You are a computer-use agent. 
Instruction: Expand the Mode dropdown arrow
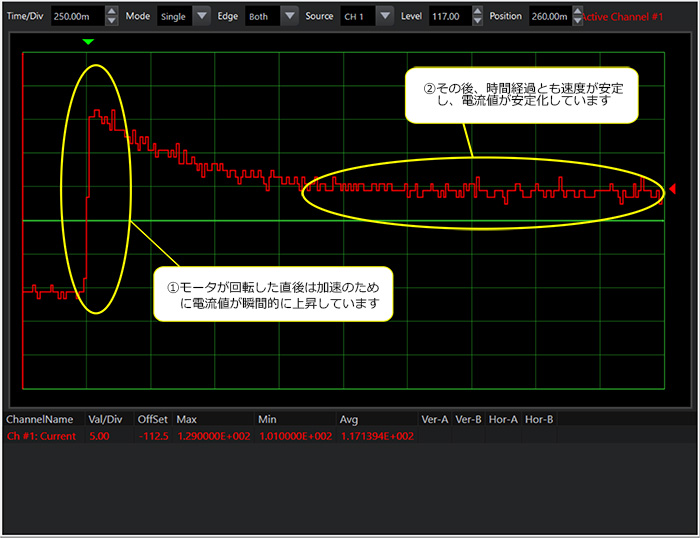pyautogui.click(x=202, y=16)
